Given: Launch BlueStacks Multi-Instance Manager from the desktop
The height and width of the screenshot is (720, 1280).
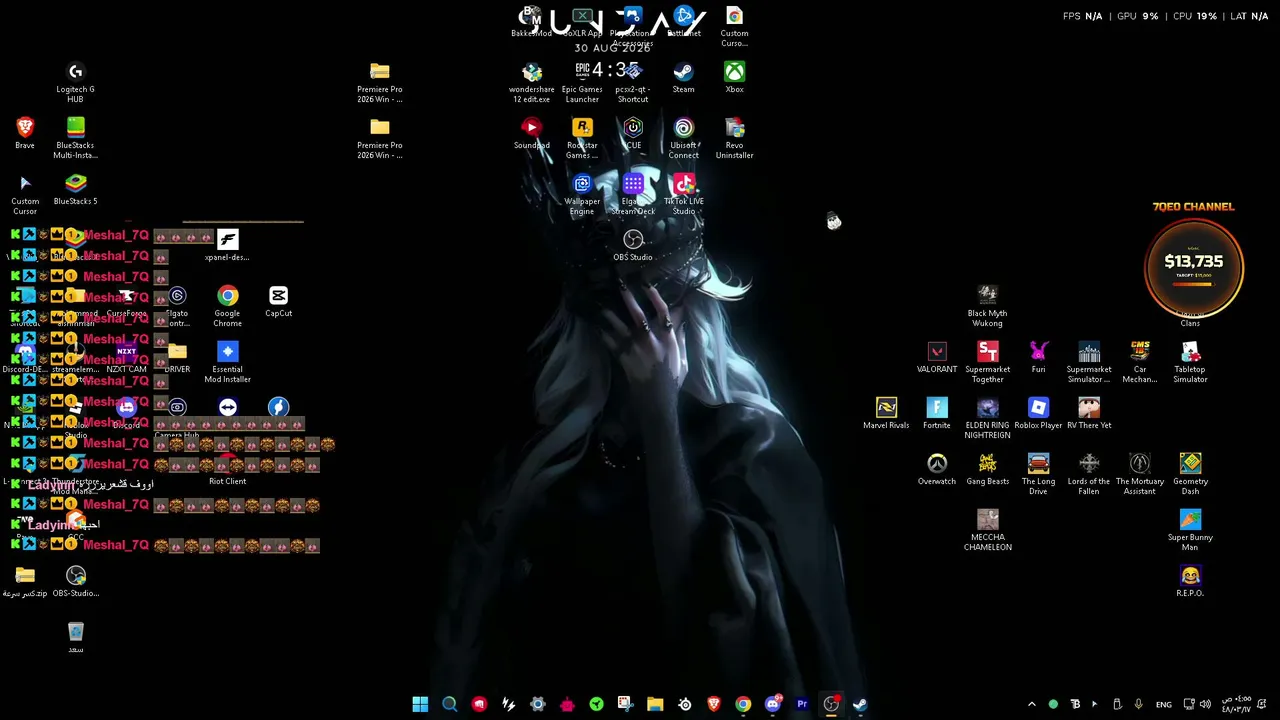Looking at the screenshot, I should (75, 138).
